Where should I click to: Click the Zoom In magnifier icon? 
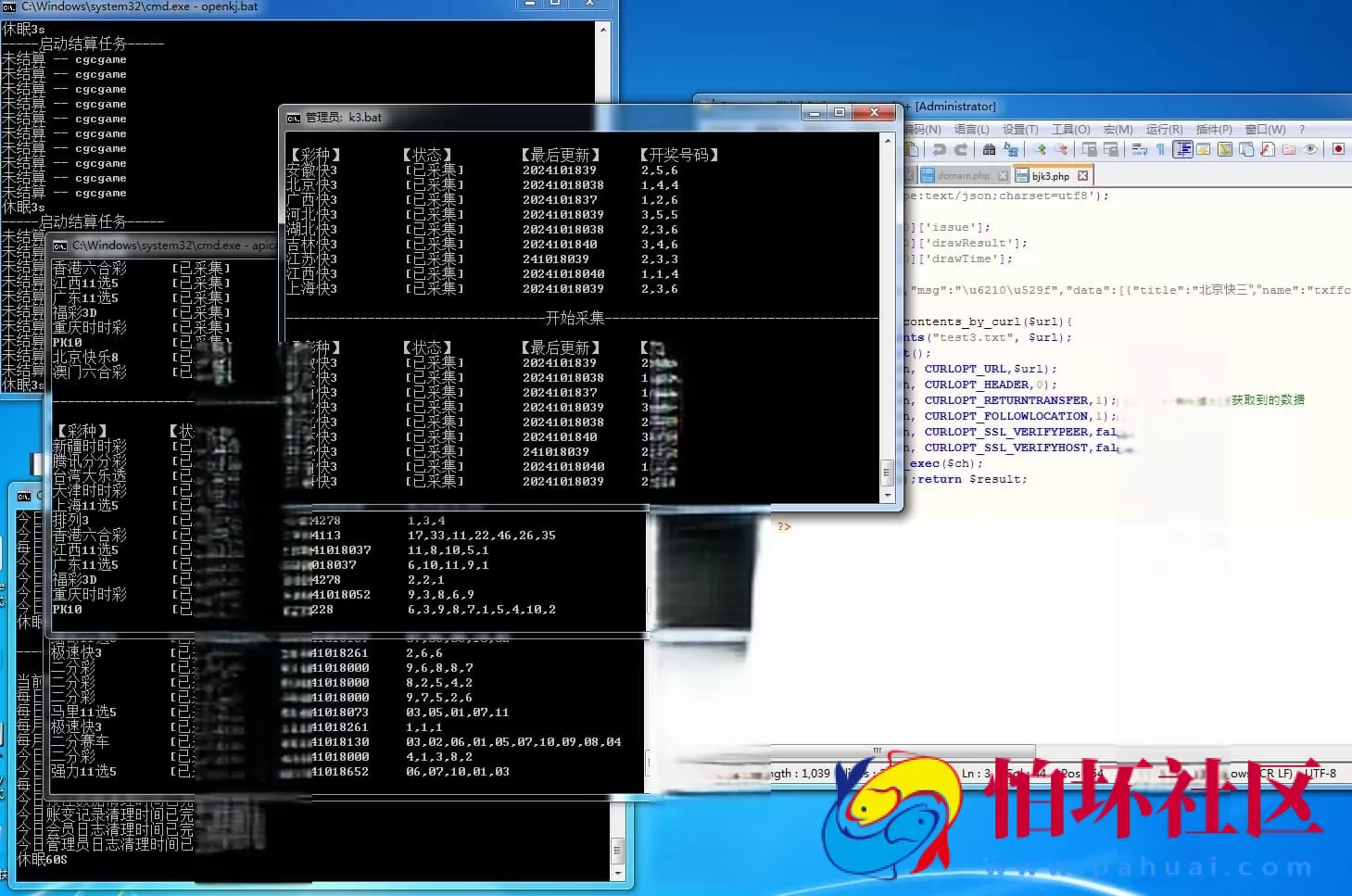pos(1040,149)
